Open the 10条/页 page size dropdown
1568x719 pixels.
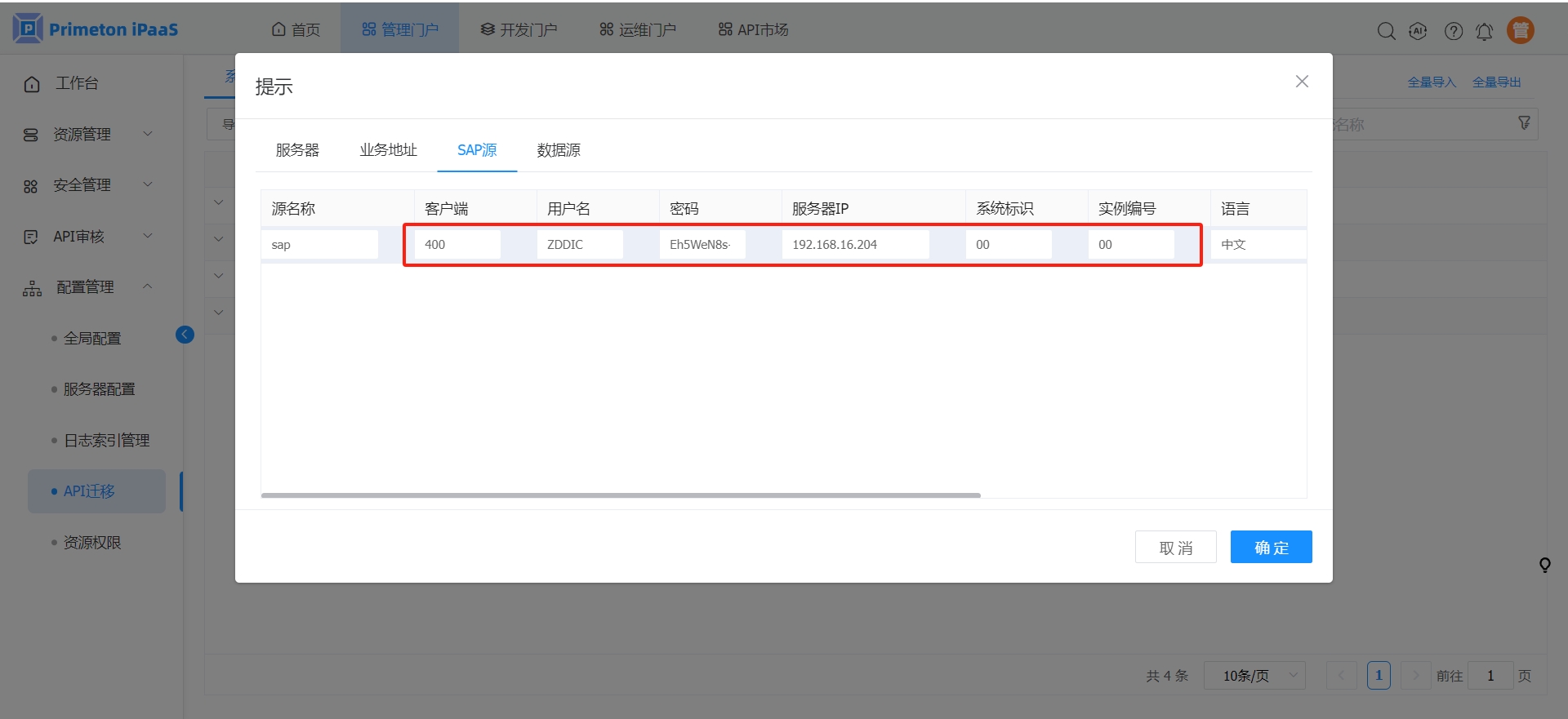1254,676
